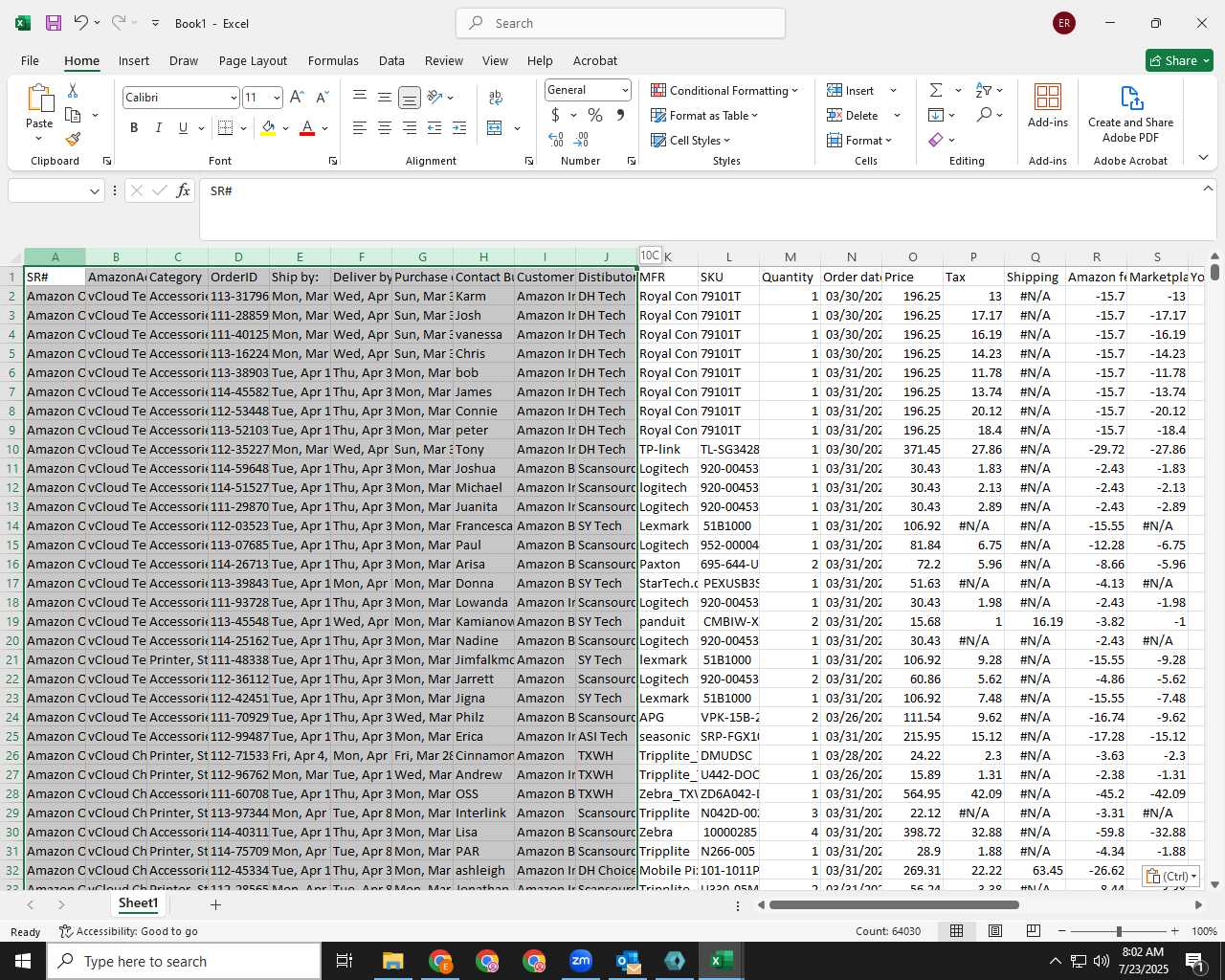Click the Find and Select magnifier icon
1225x980 pixels.
[x=984, y=115]
